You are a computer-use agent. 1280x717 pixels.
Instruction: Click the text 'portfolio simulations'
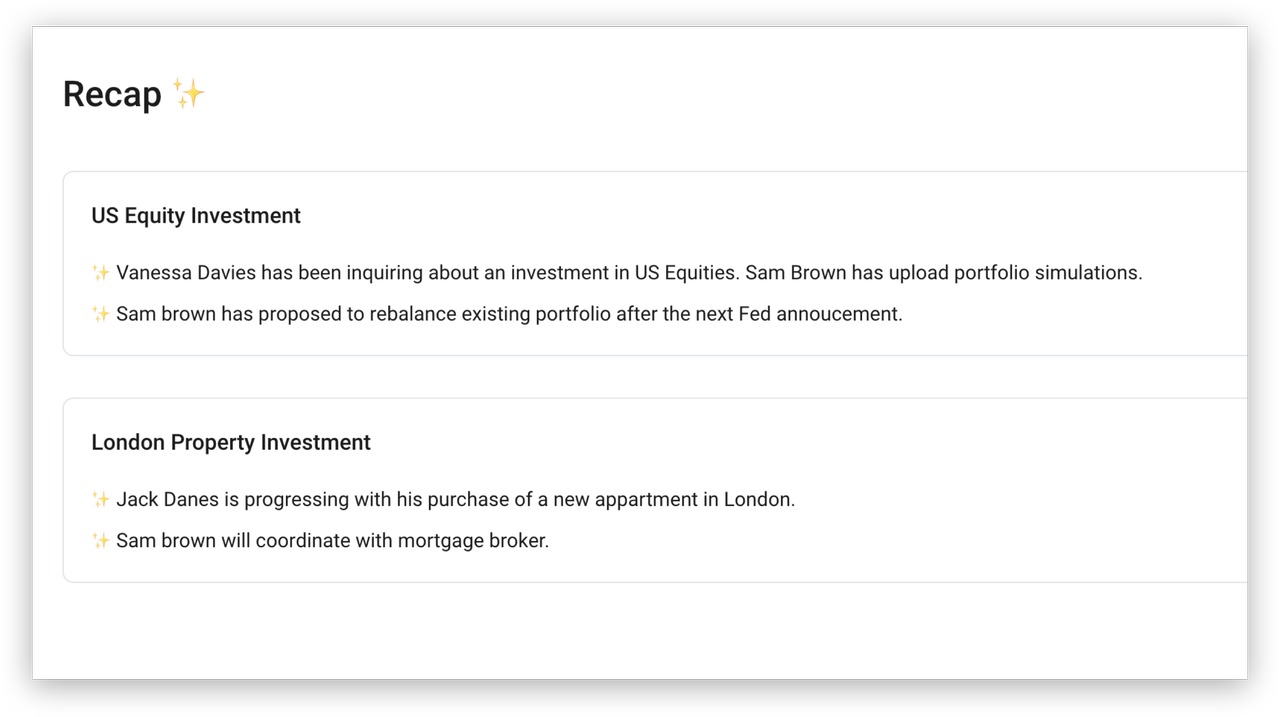1048,273
